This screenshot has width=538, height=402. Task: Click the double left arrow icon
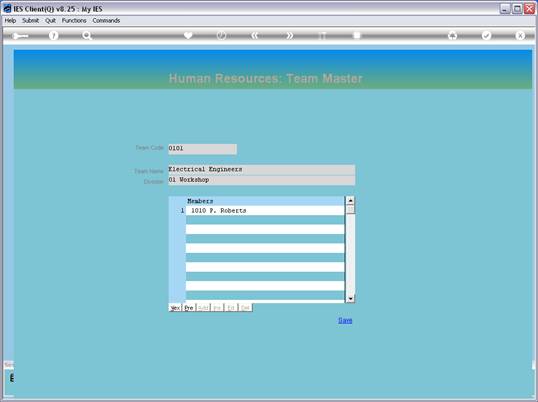click(x=255, y=35)
